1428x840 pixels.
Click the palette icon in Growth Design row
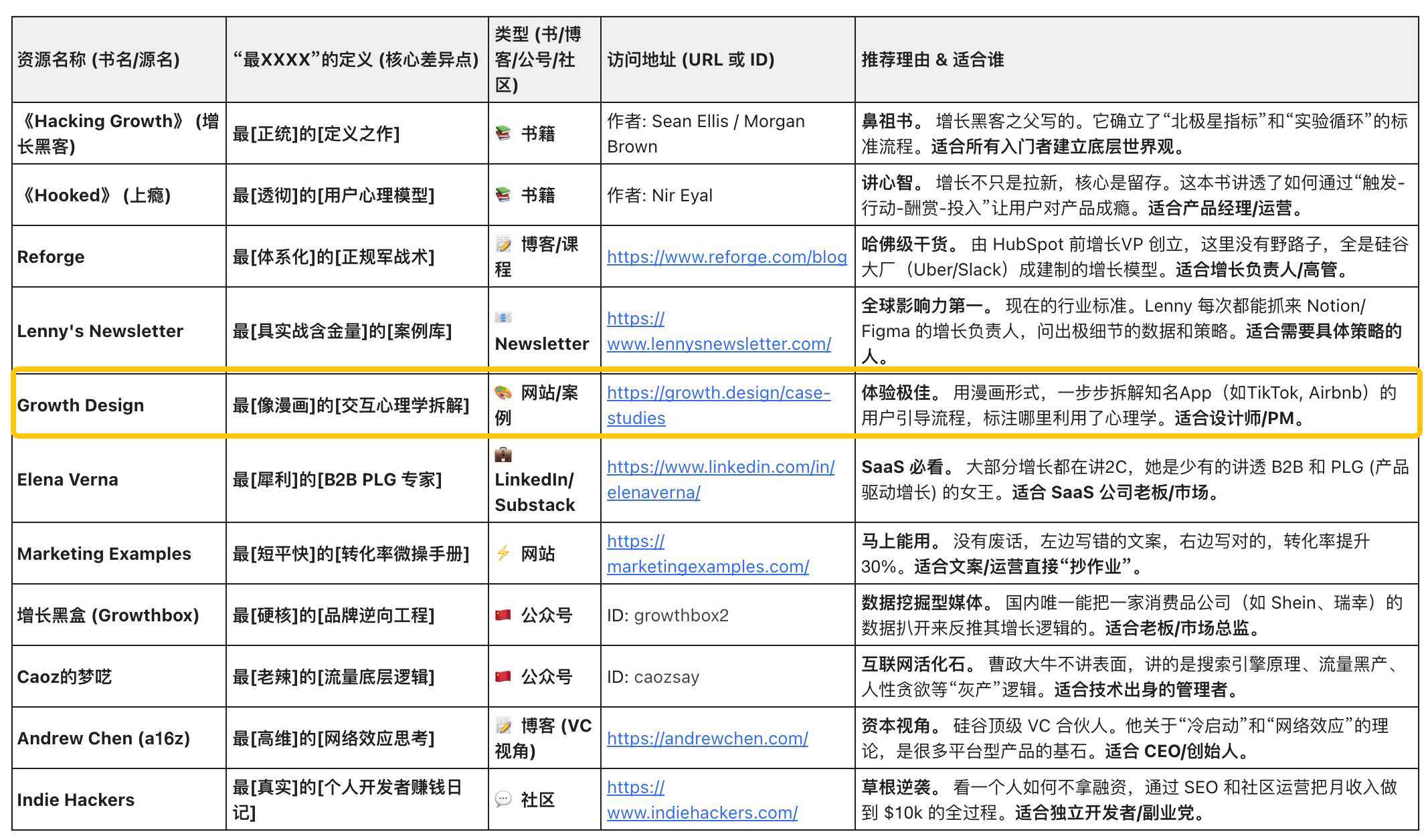[x=503, y=393]
